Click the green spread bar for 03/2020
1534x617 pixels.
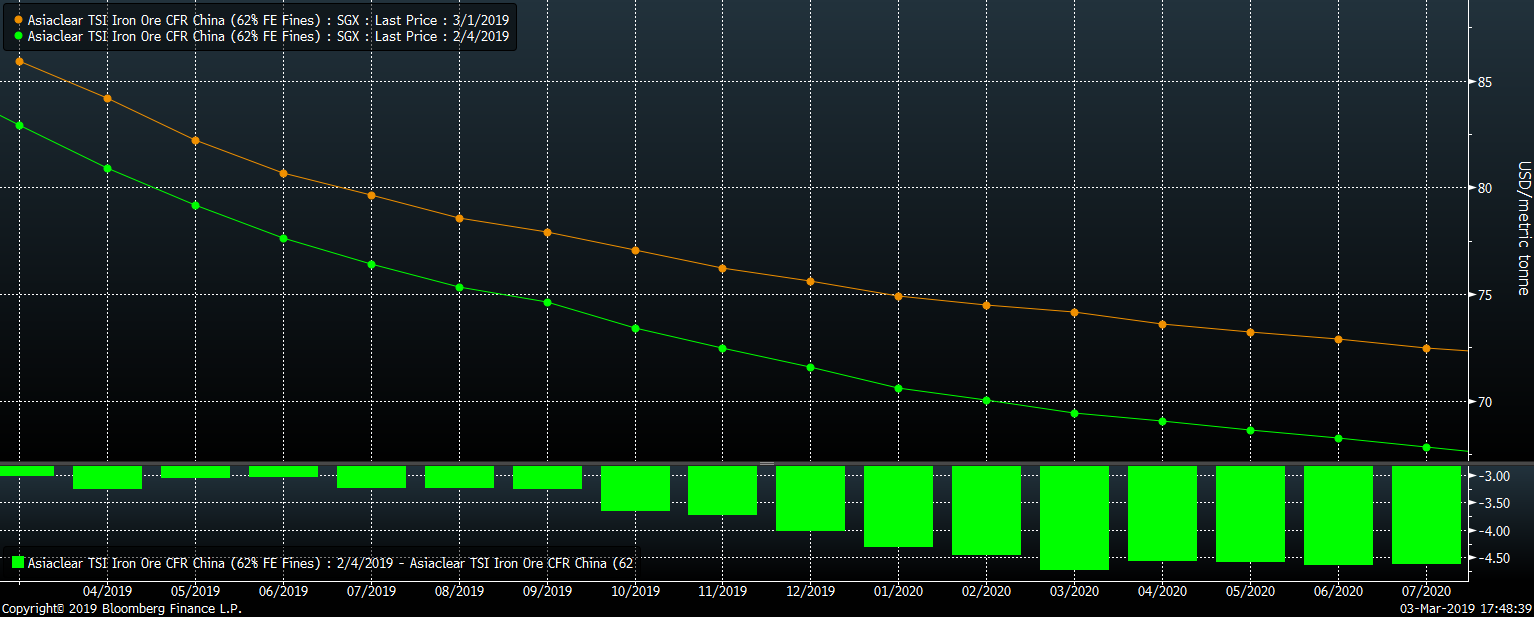[1074, 517]
